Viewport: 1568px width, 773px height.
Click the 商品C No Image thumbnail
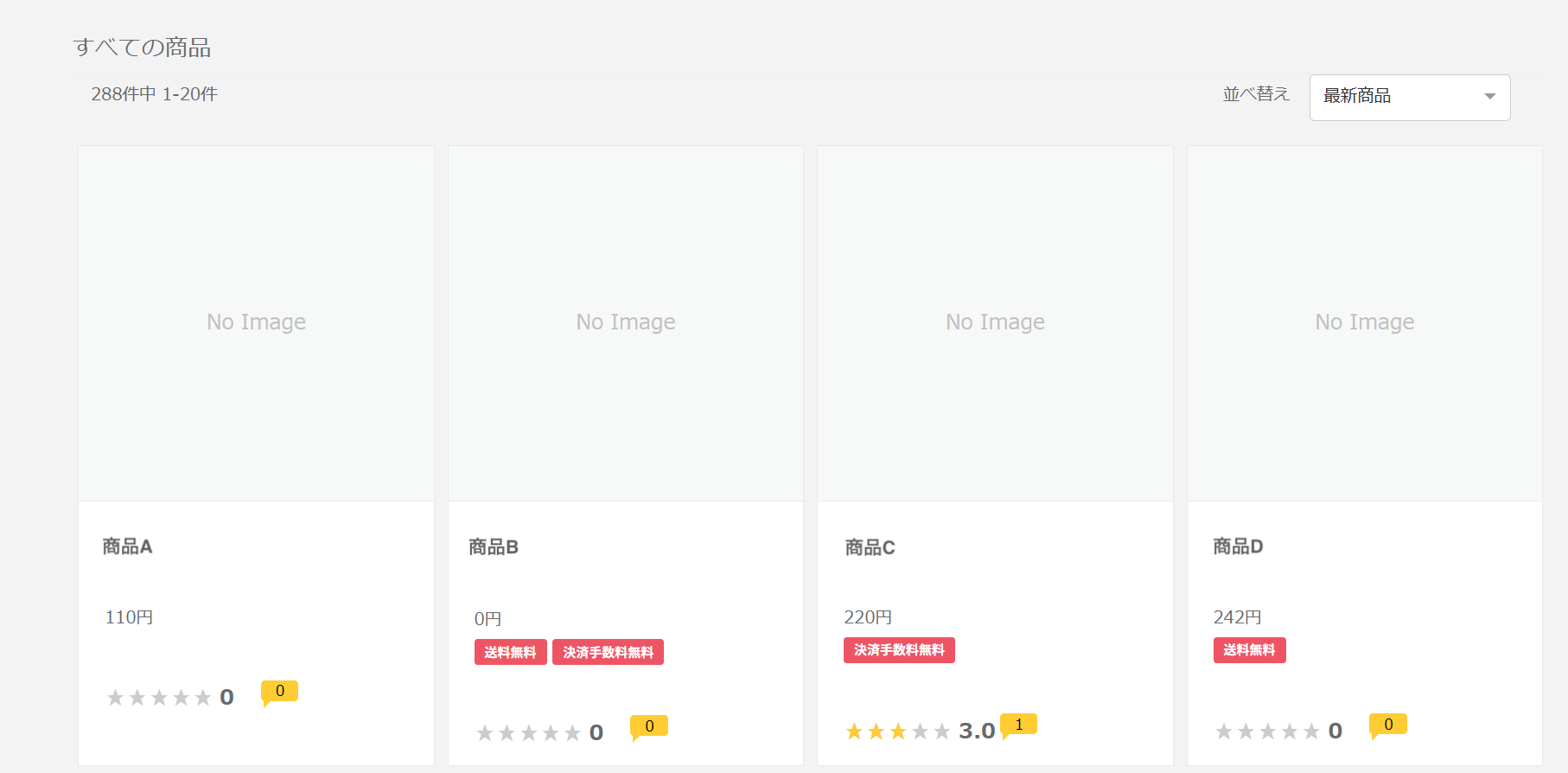click(995, 323)
